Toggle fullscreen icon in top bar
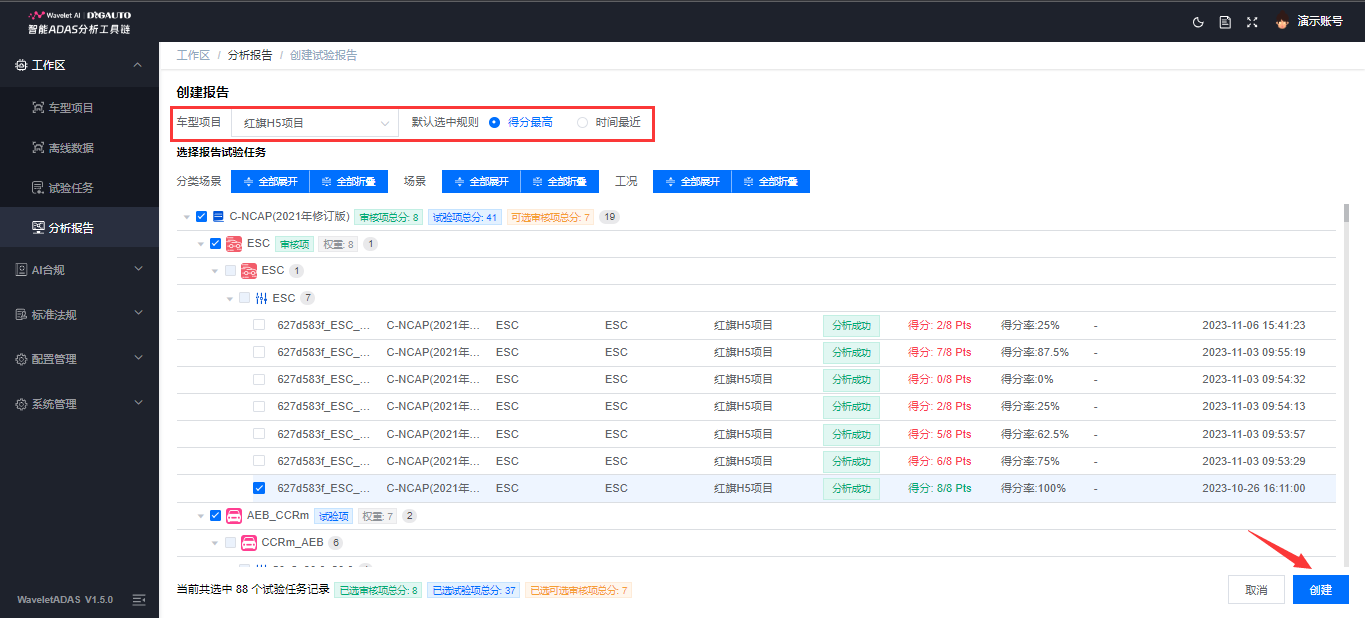The image size is (1365, 618). [x=1252, y=22]
